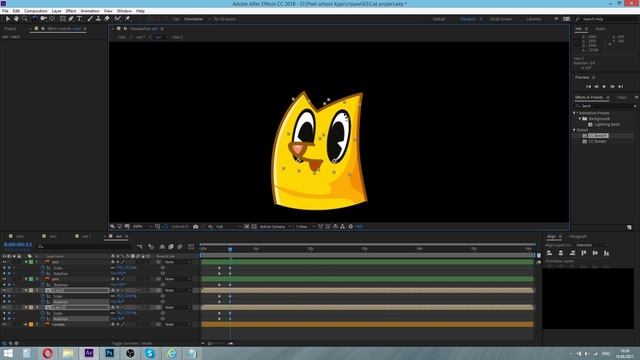Screen dimensions: 640x360
Task: Click Align Horizontal Center icon
Action: click(561, 253)
